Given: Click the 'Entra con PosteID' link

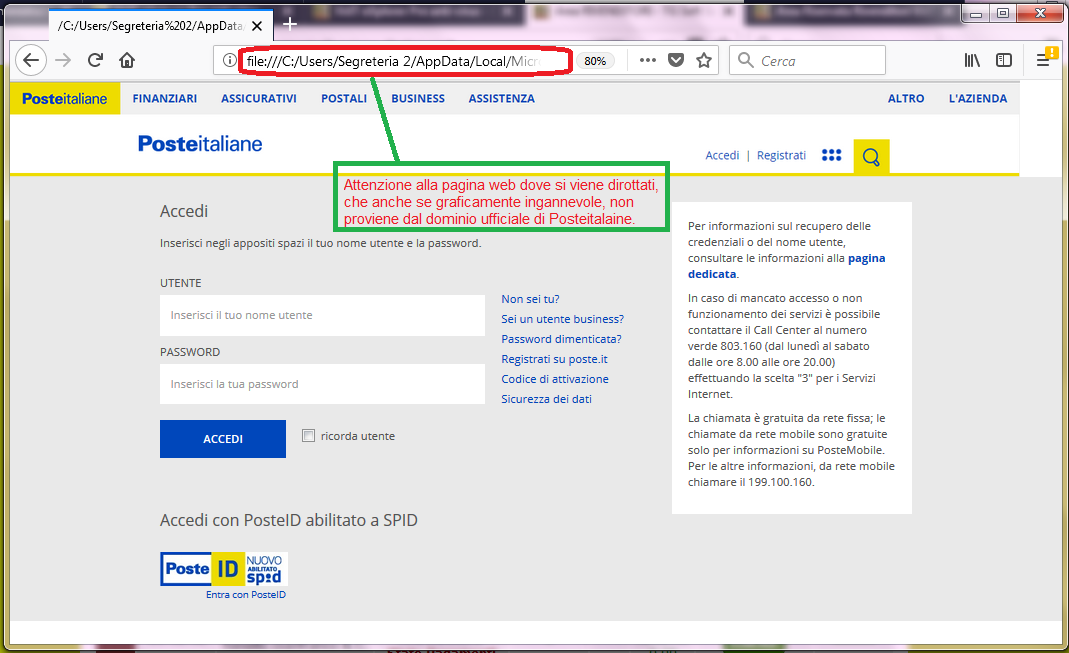Looking at the screenshot, I should (246, 595).
